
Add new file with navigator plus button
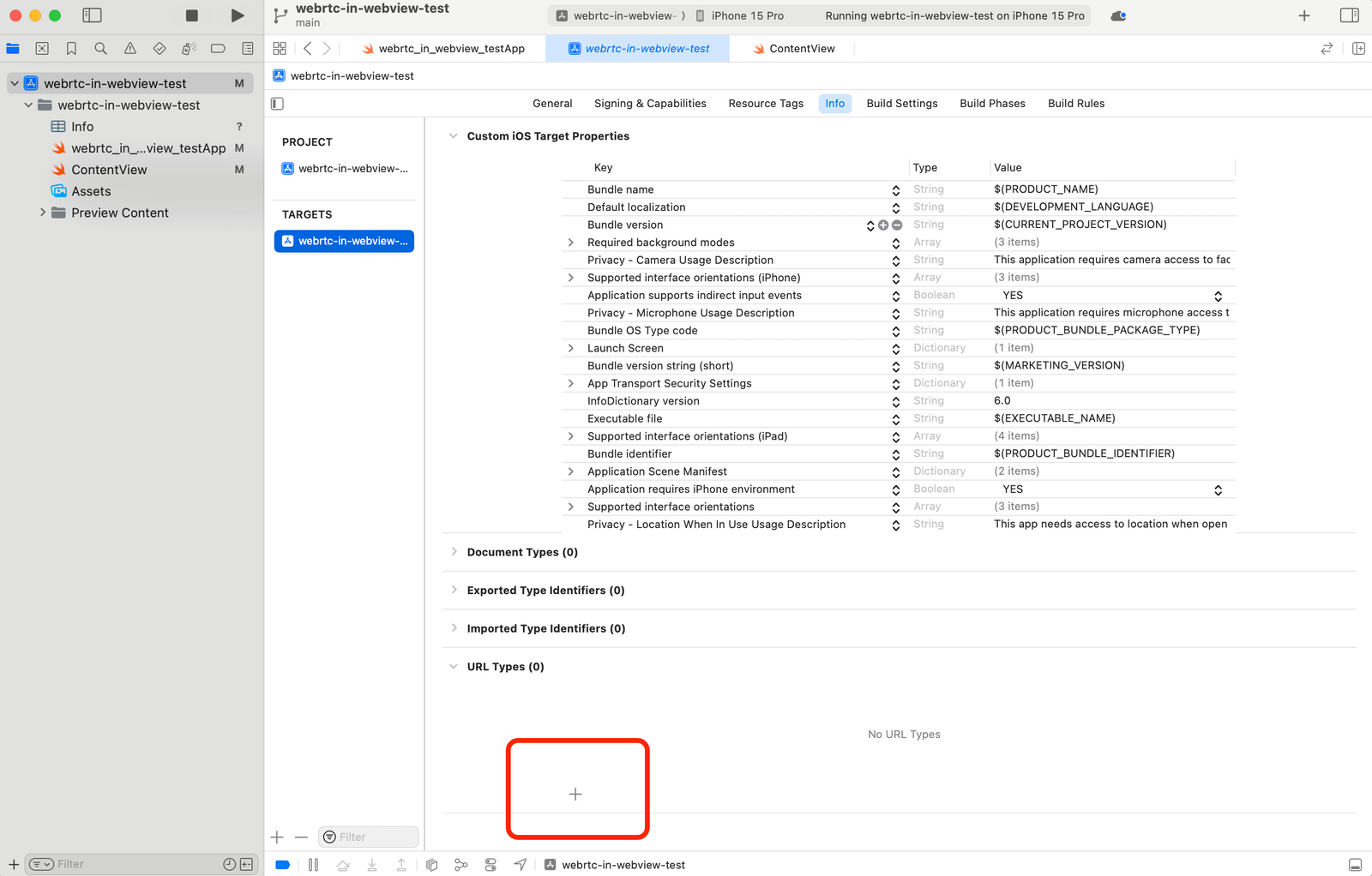coord(14,864)
